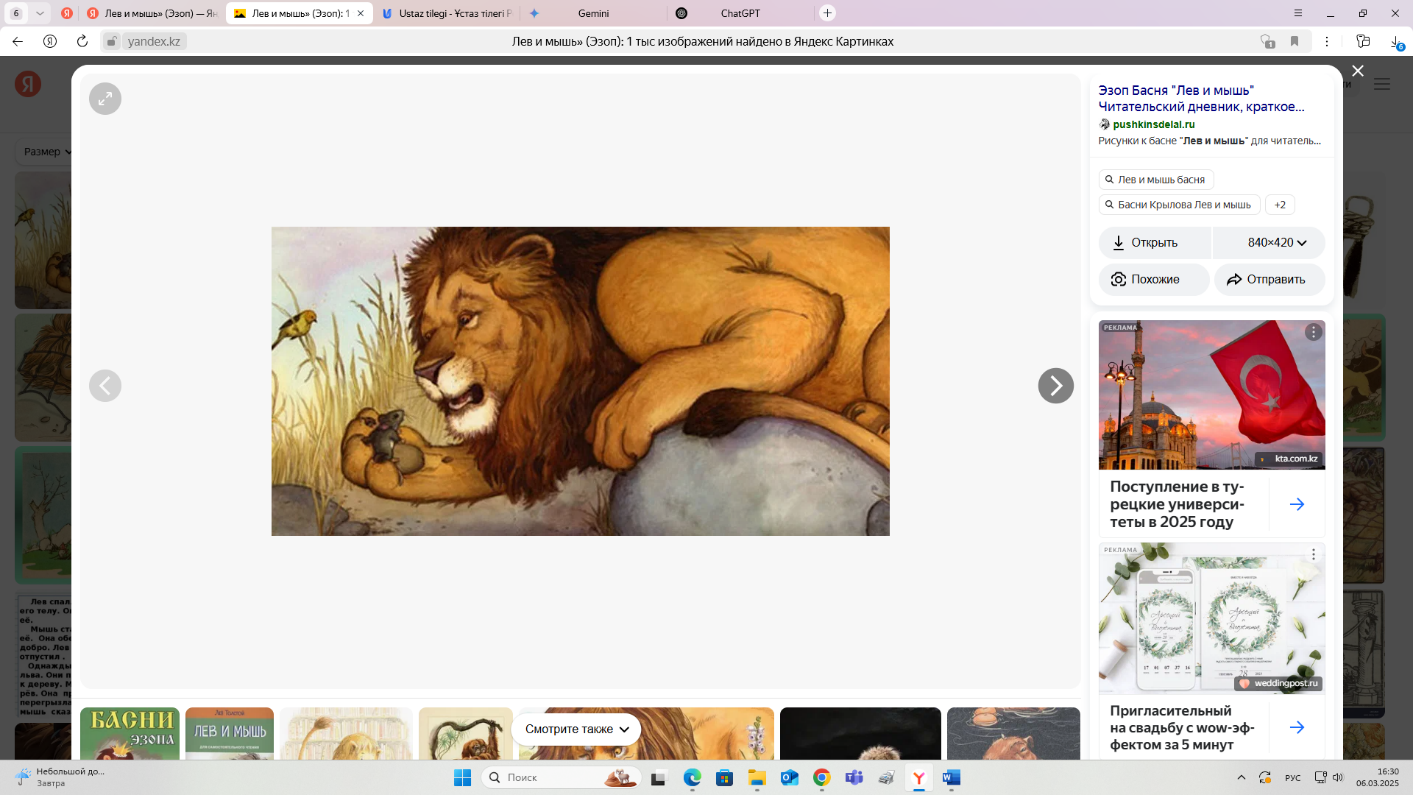Switch to the Ustaz tilegi tab
Image resolution: width=1413 pixels, height=795 pixels.
(445, 13)
